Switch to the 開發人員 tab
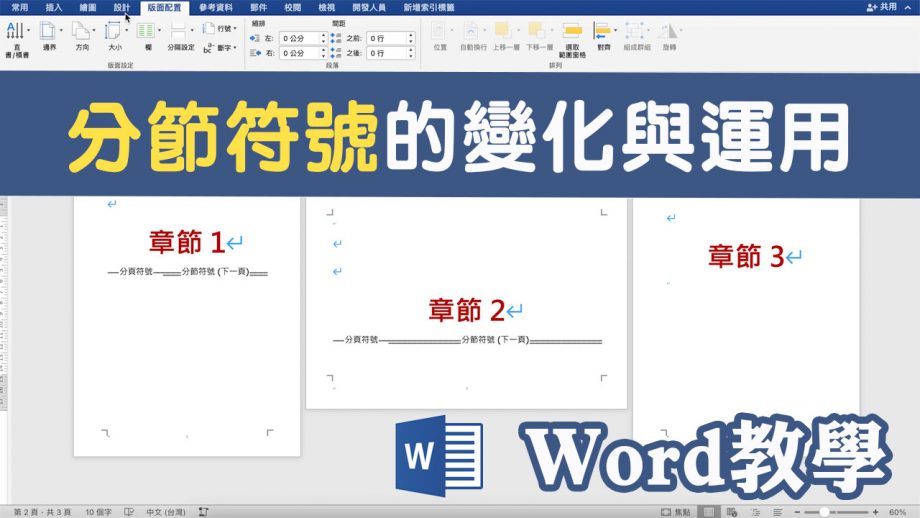Viewport: 920px width, 518px height. coord(369,7)
